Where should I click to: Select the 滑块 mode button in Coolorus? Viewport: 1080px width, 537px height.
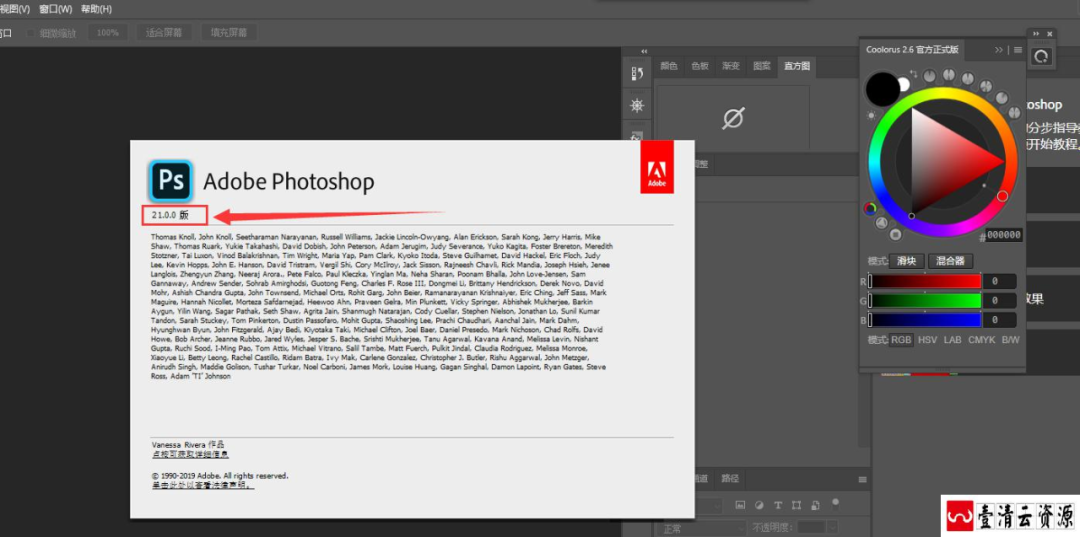[906, 261]
